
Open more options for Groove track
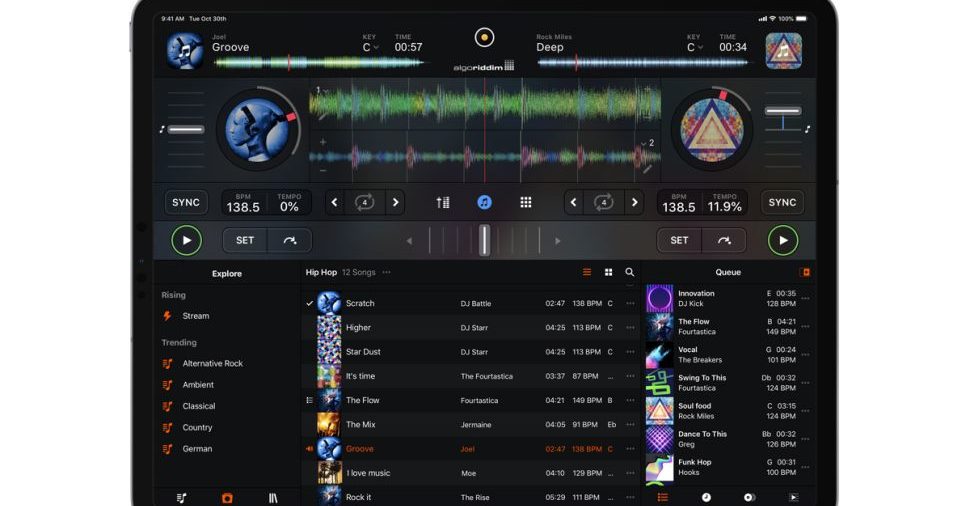point(630,448)
